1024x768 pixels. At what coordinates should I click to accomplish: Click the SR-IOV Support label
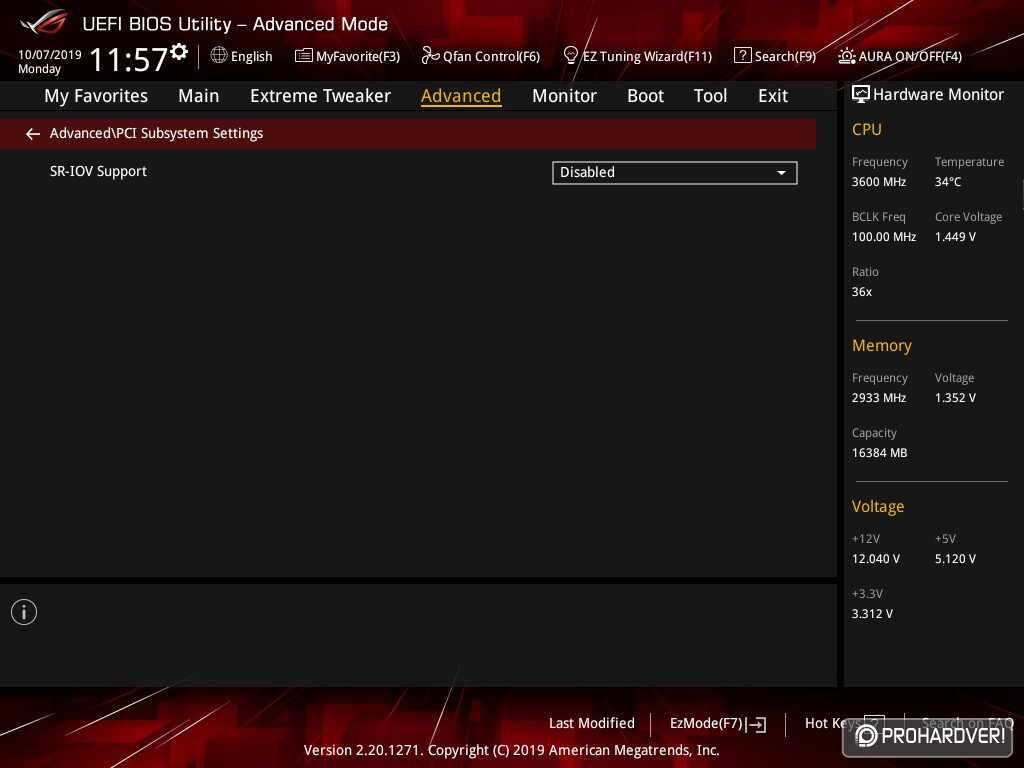coord(98,171)
